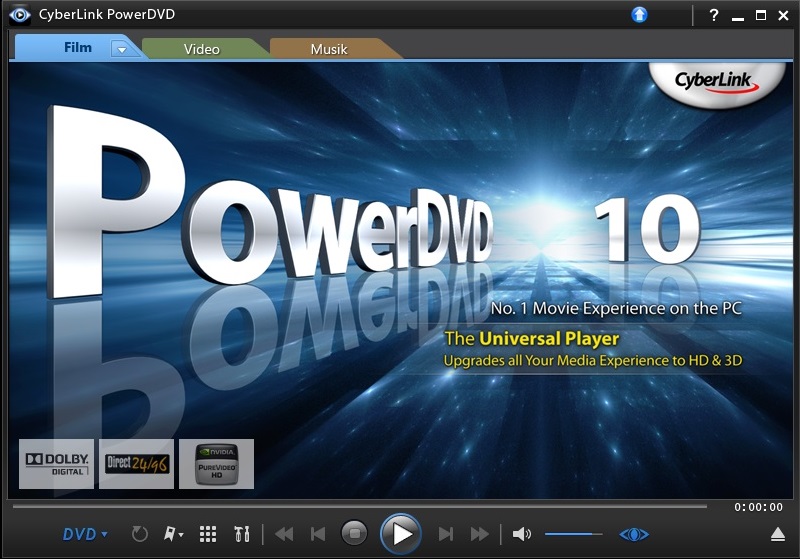The height and width of the screenshot is (559, 800).
Task: Open help via the question mark
Action: coord(714,15)
